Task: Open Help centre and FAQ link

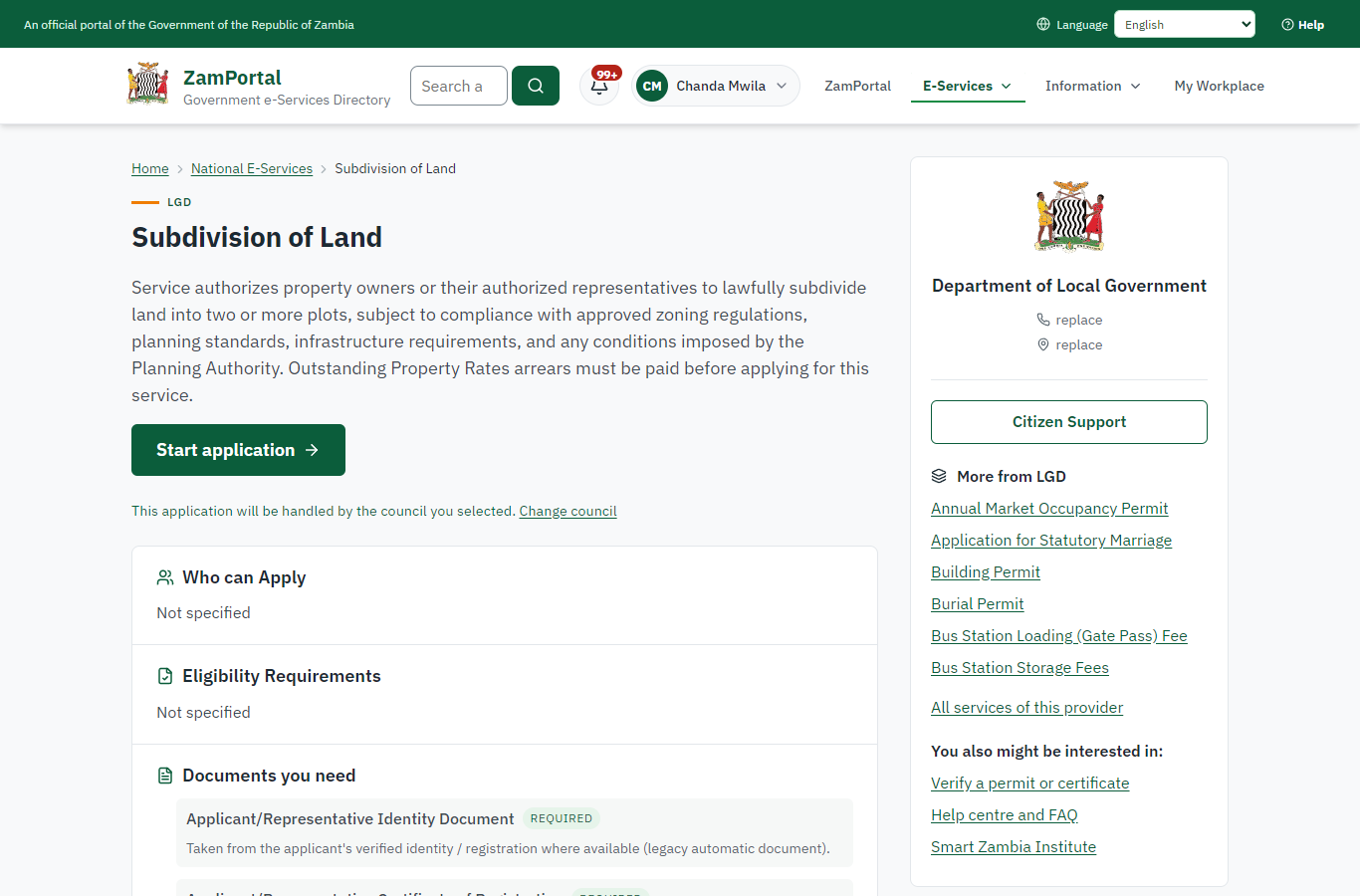Action: tap(1005, 814)
